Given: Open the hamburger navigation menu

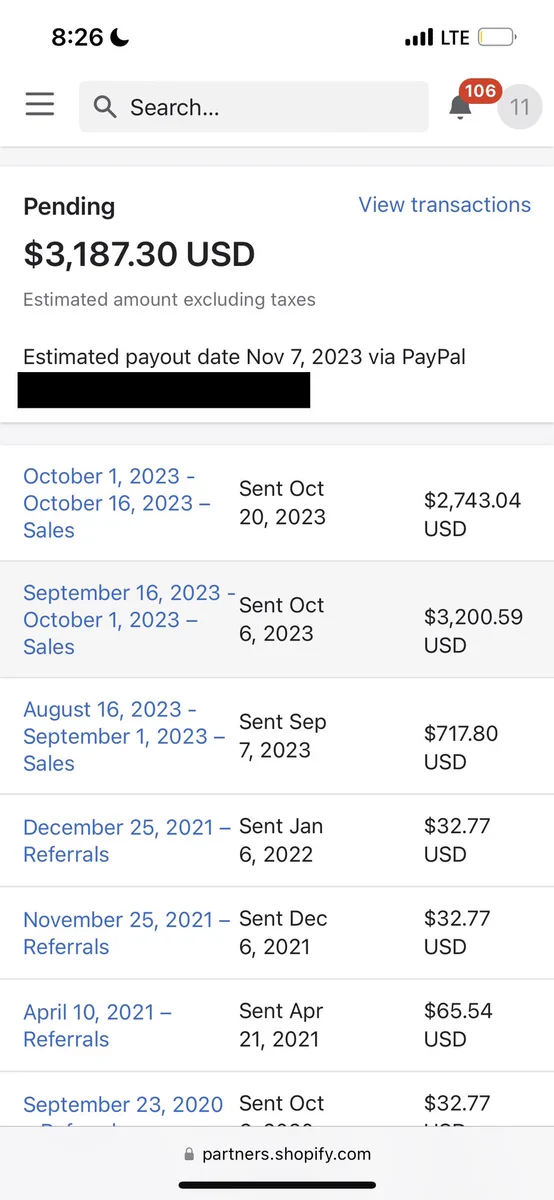Looking at the screenshot, I should tap(40, 105).
